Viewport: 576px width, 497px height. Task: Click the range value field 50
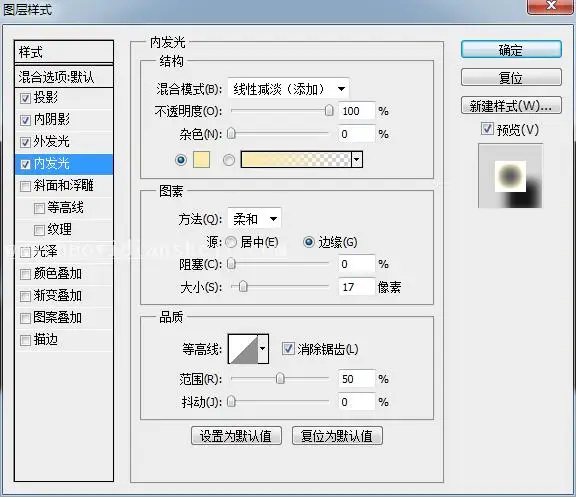tap(357, 379)
